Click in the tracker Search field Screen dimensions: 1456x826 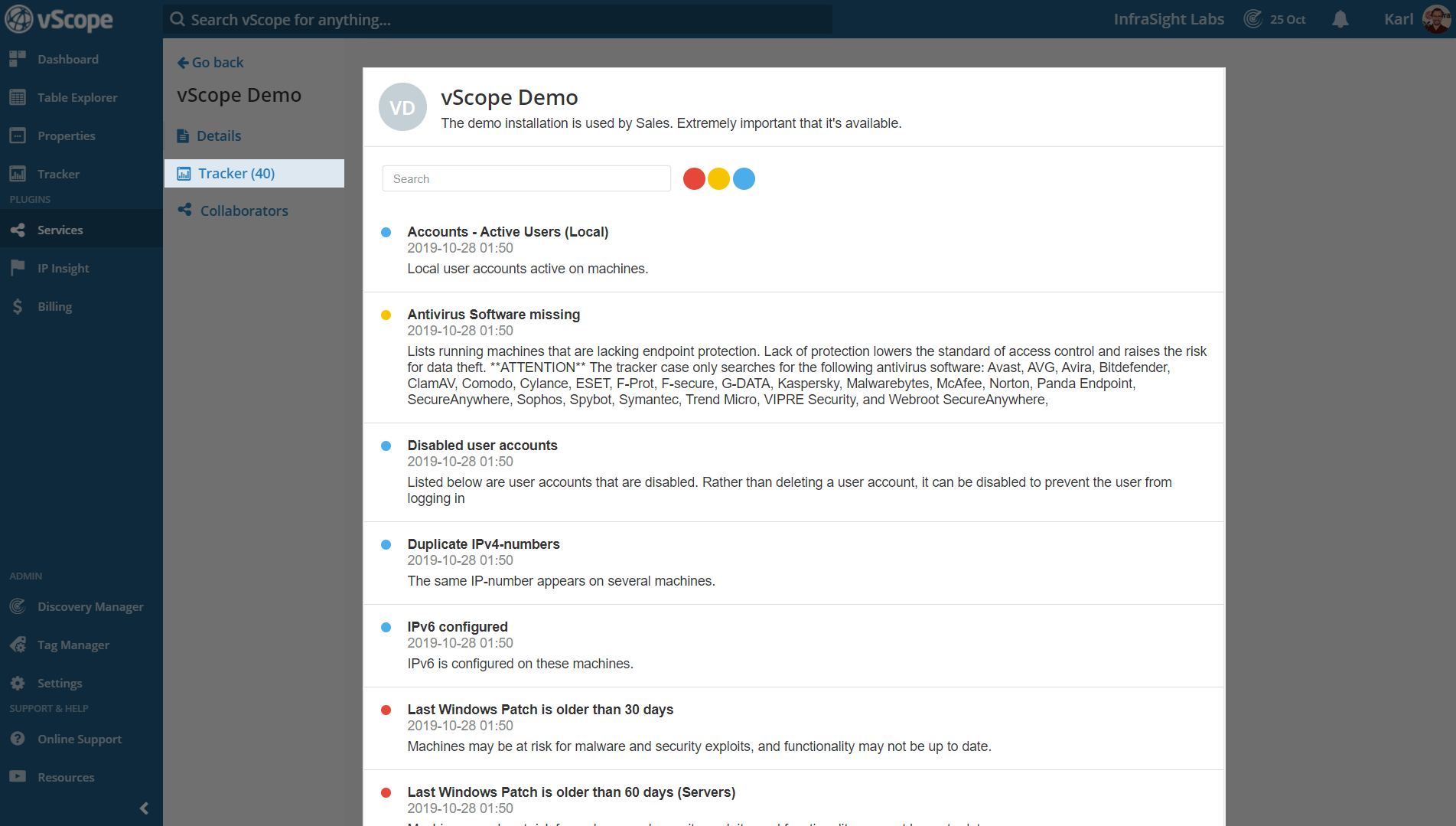pos(526,178)
